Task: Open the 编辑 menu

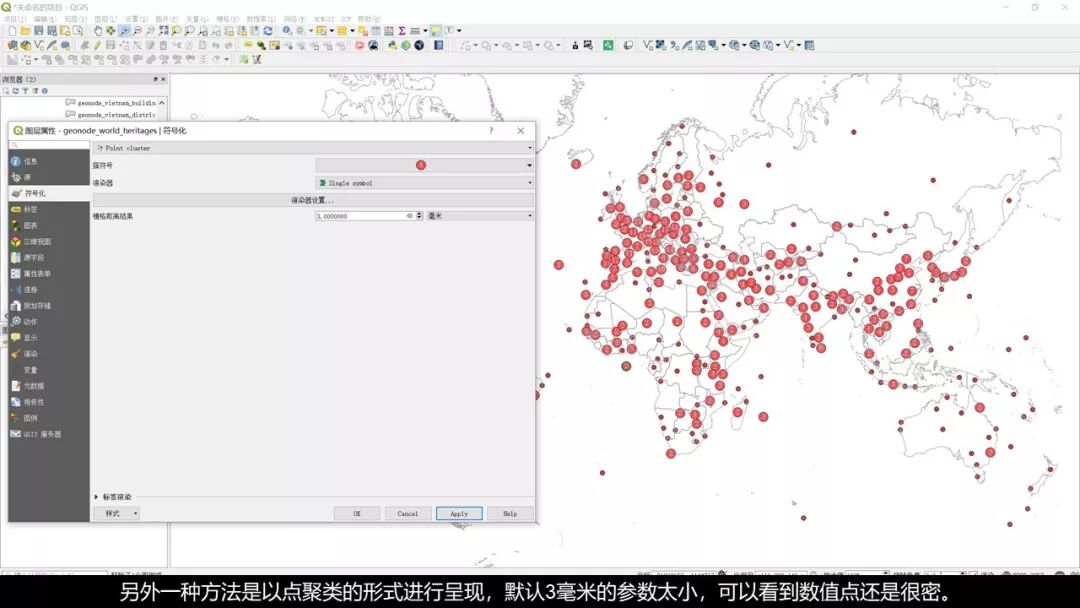Action: pyautogui.click(x=44, y=19)
